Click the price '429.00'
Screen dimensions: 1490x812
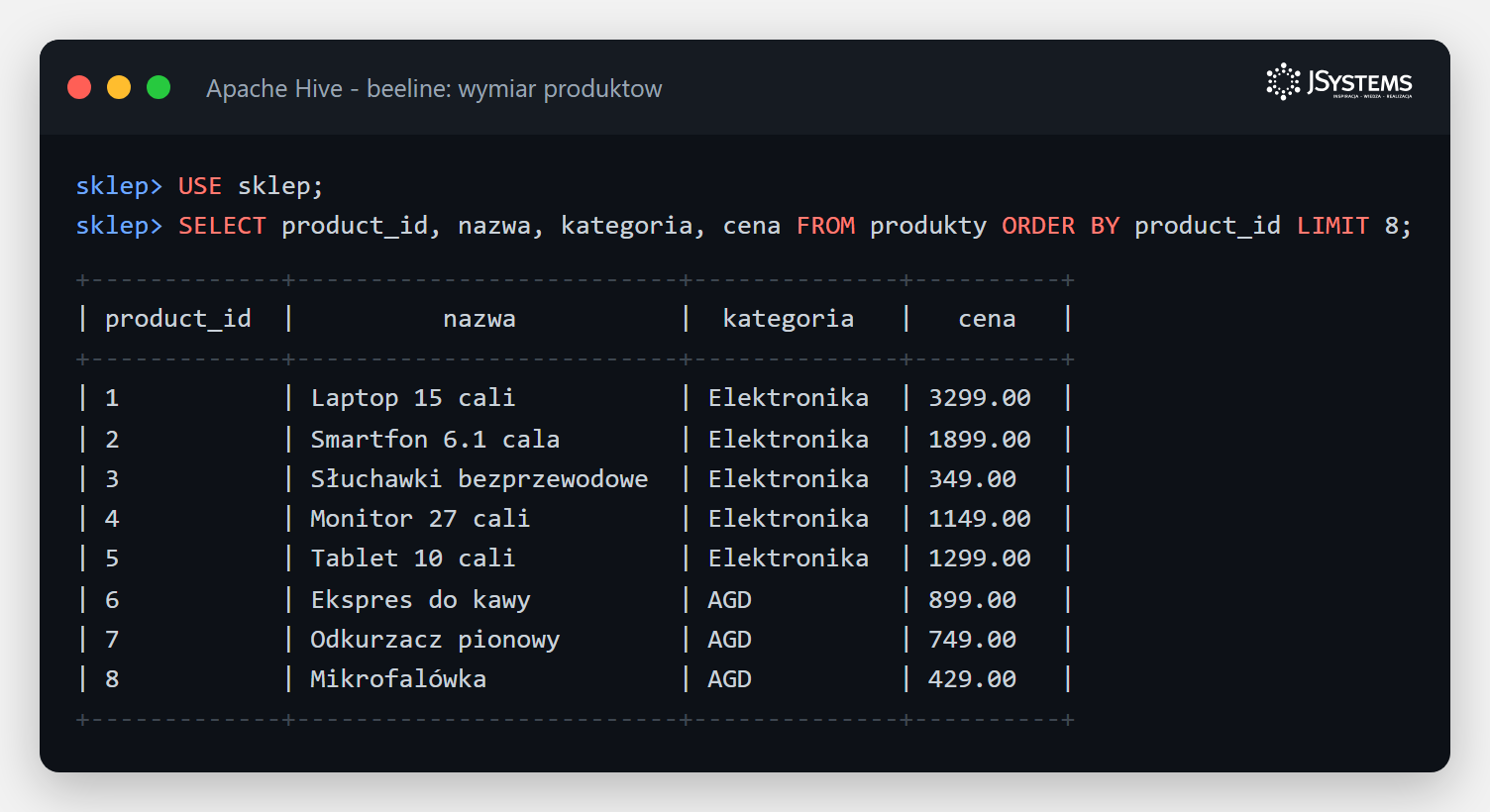[972, 679]
